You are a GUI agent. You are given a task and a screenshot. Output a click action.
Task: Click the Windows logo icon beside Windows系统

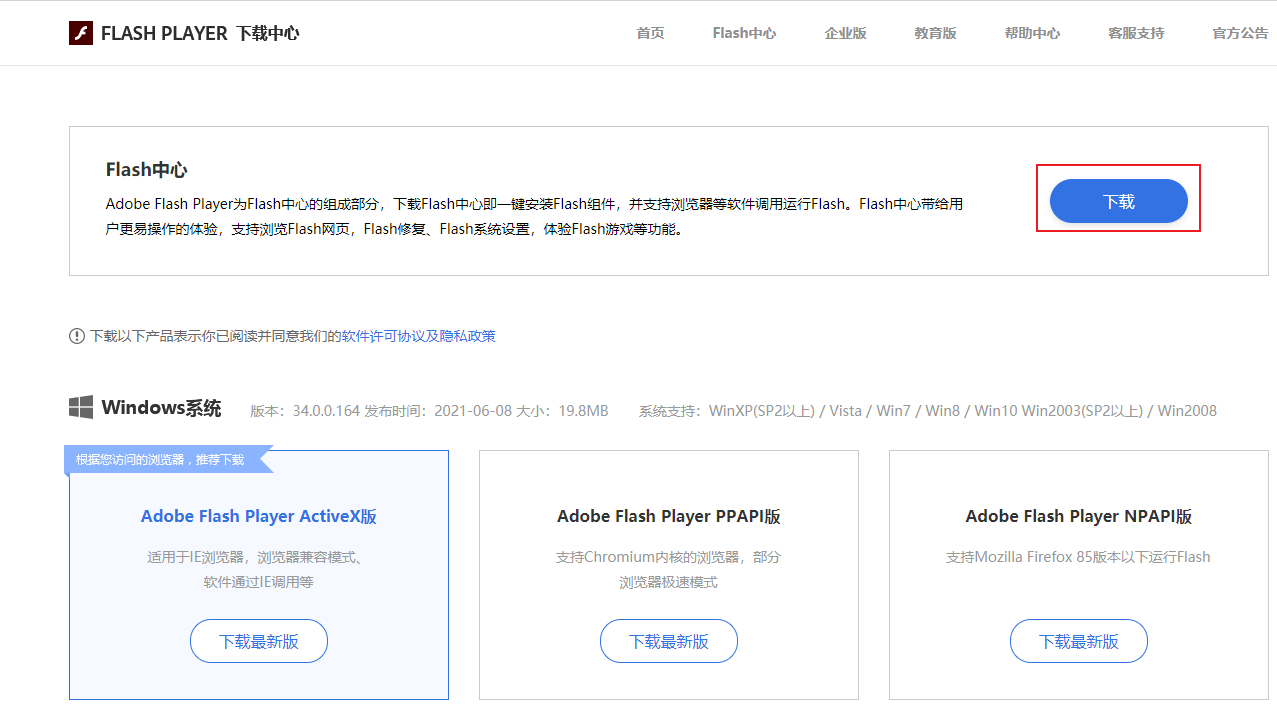[81, 408]
